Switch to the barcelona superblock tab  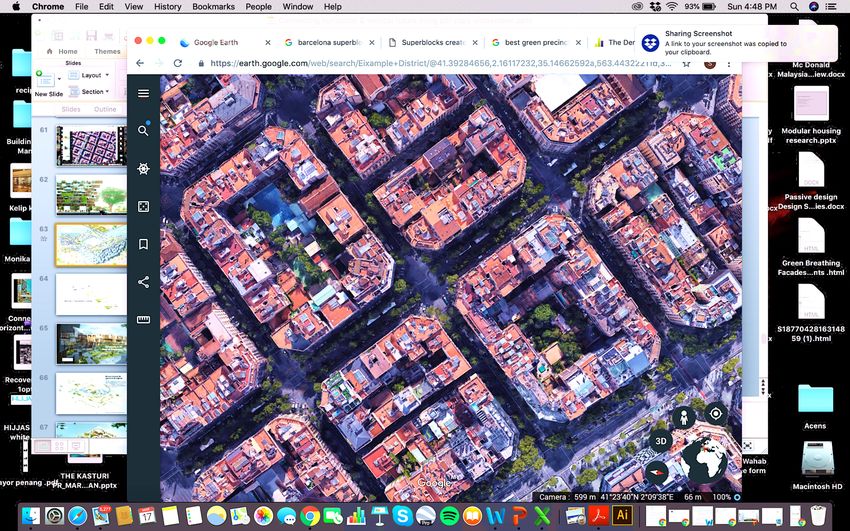click(x=329, y=42)
